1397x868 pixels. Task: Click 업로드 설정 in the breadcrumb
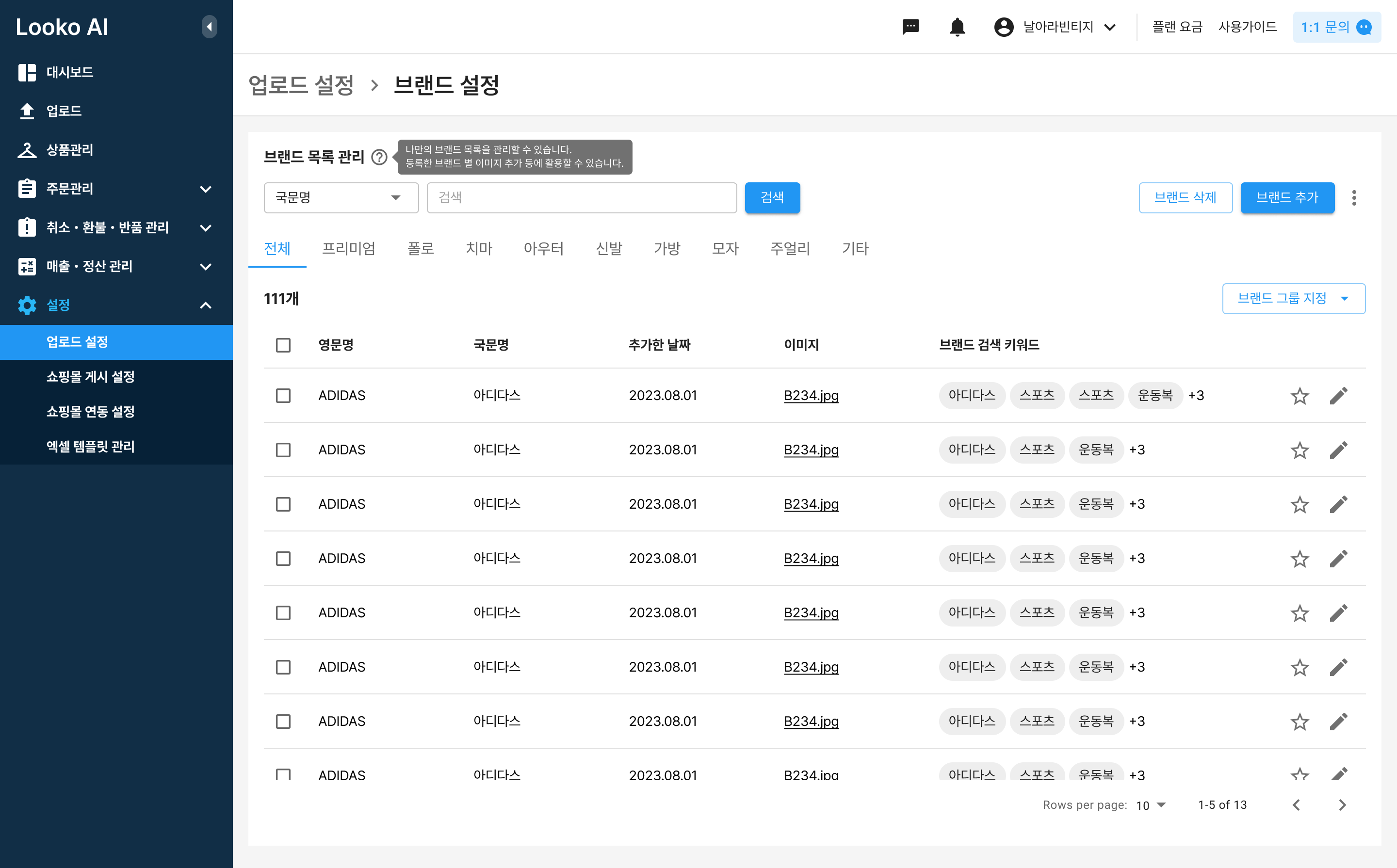point(301,85)
